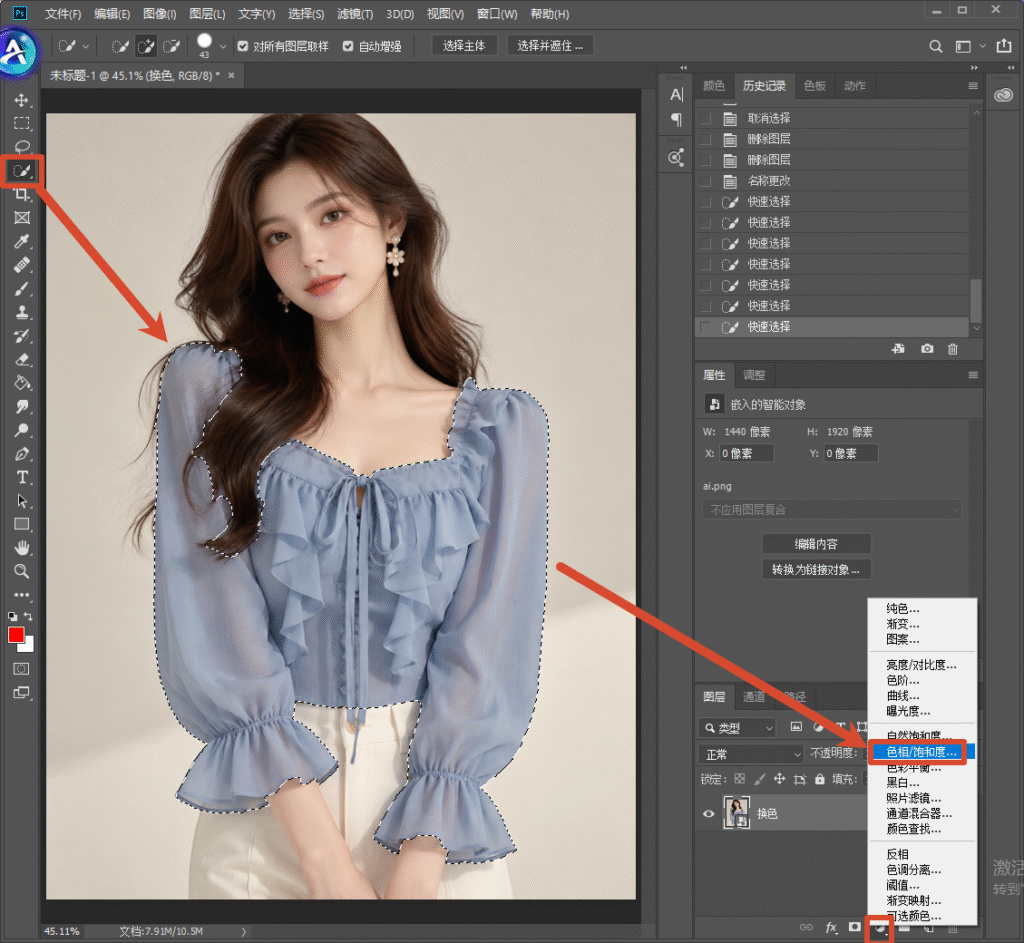Open blend mode 正常 dropdown
Screen dimensions: 1024x943
(751, 754)
